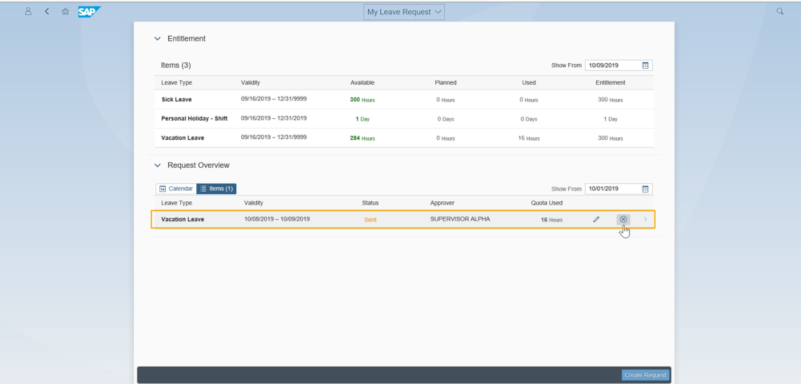Click the Approver column header
Screen dimensions: 801x384
(x=442, y=203)
